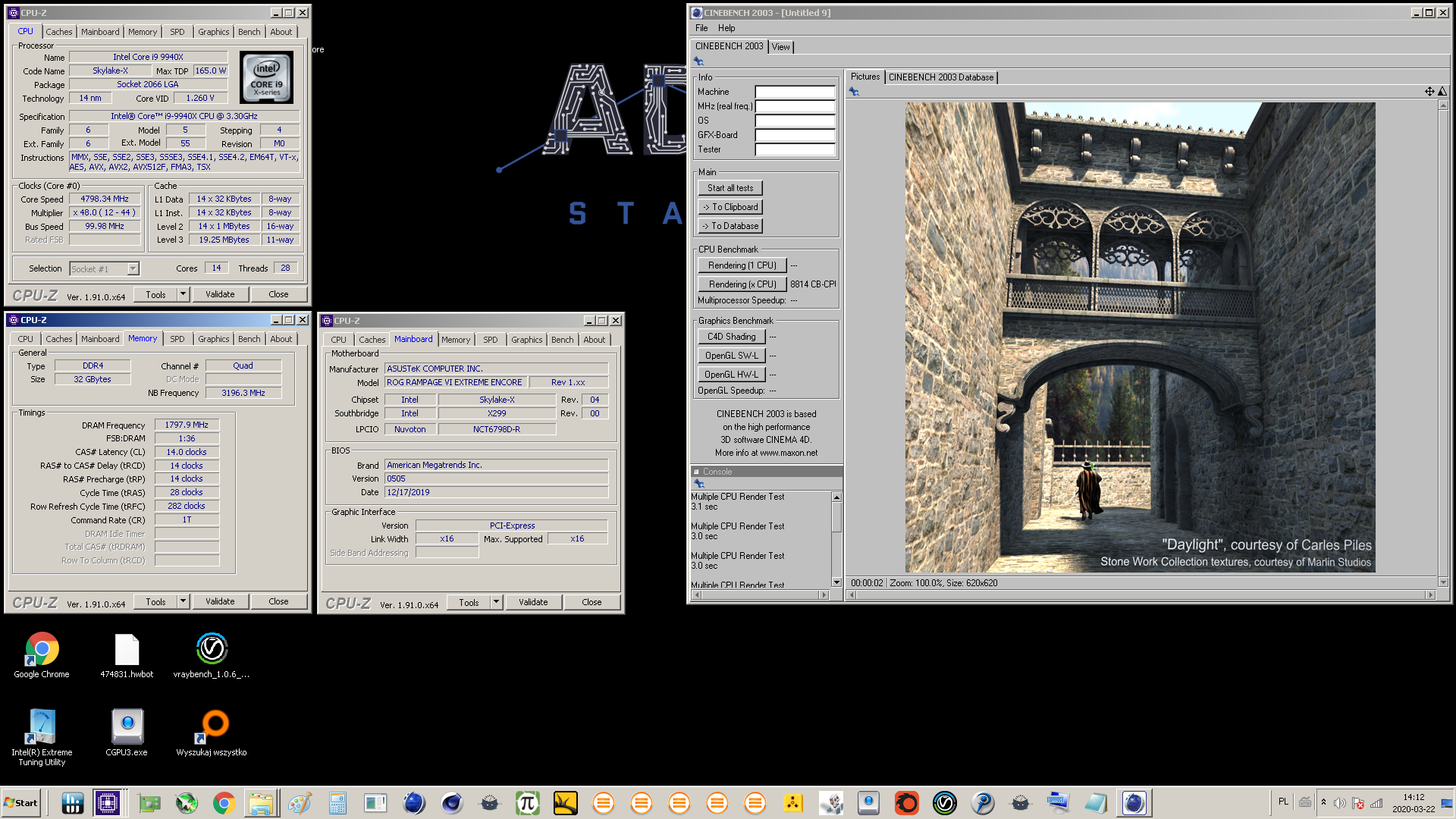
Task: Run the OpenGL HW-L test
Action: click(732, 375)
